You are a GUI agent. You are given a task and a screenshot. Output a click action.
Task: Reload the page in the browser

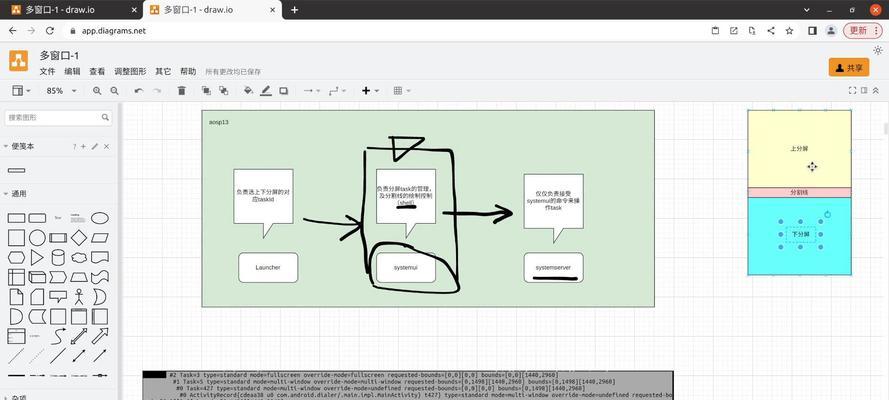coord(50,31)
